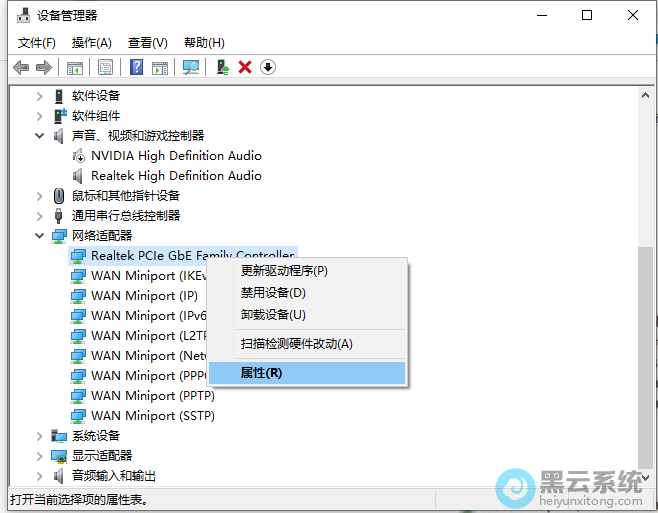This screenshot has width=658, height=513.
Task: Open the 操作(A) menu
Action: (91, 43)
